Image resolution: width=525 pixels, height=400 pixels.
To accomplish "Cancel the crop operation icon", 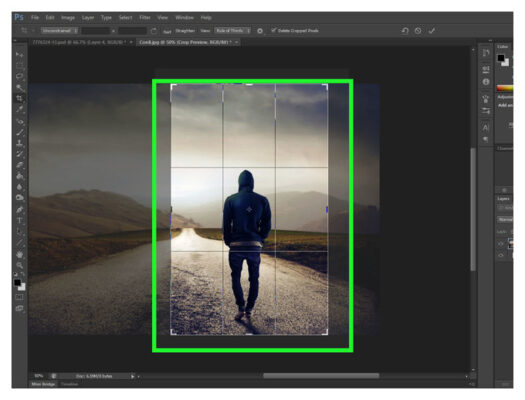I will (418, 31).
